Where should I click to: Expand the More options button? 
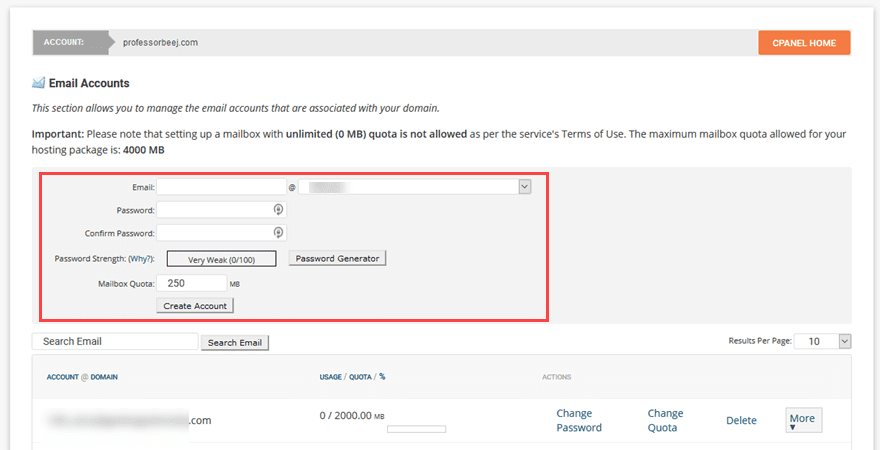pyautogui.click(x=803, y=420)
